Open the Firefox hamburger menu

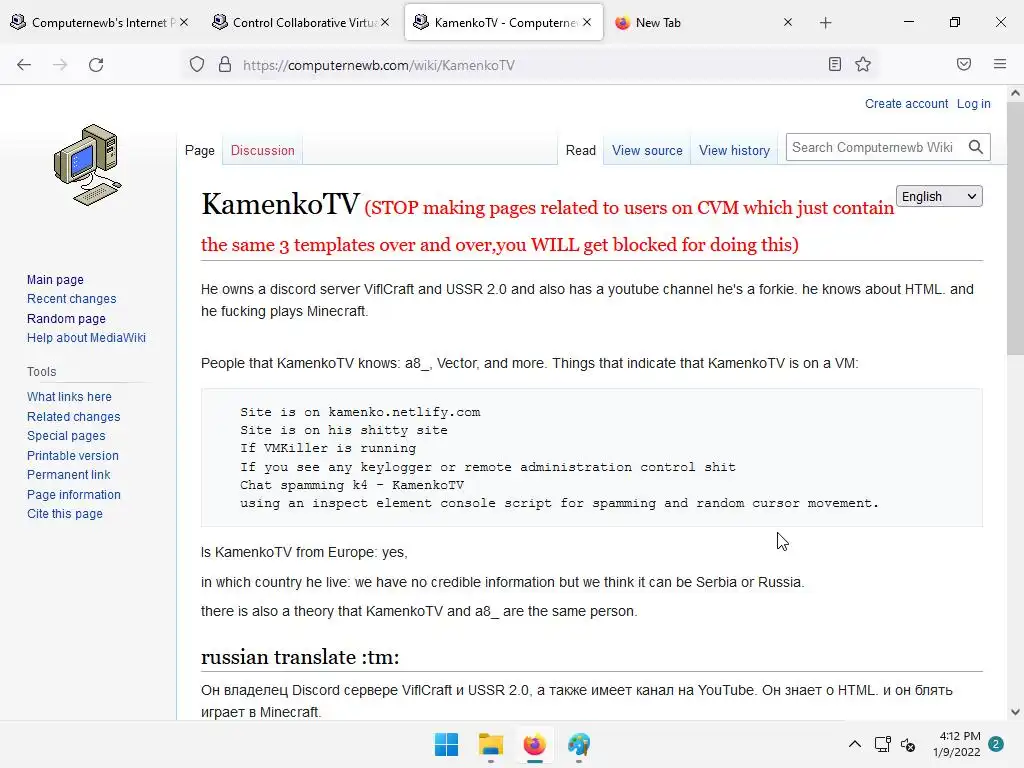coord(999,64)
